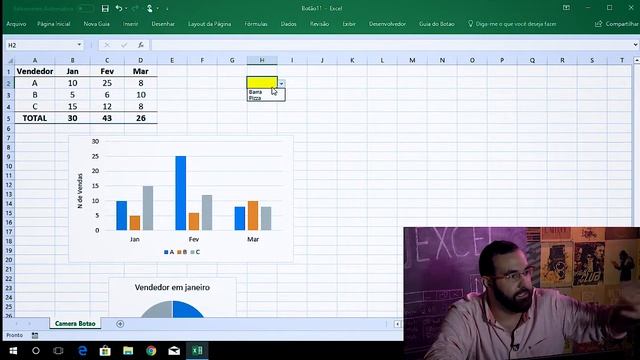The image size is (640, 360).
Task: Switch to Página Inicial ribbon tab
Action: (53, 24)
